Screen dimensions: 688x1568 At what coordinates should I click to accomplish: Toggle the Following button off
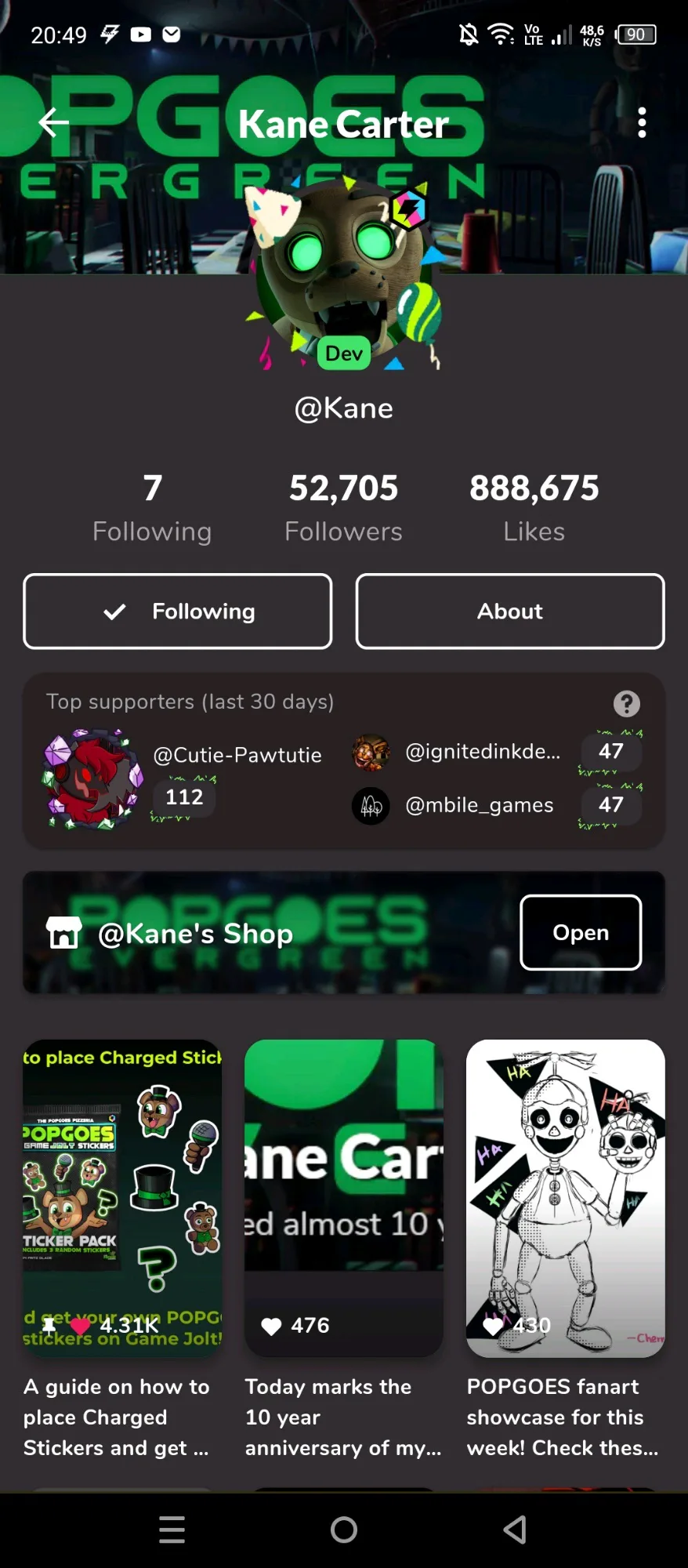pos(178,612)
